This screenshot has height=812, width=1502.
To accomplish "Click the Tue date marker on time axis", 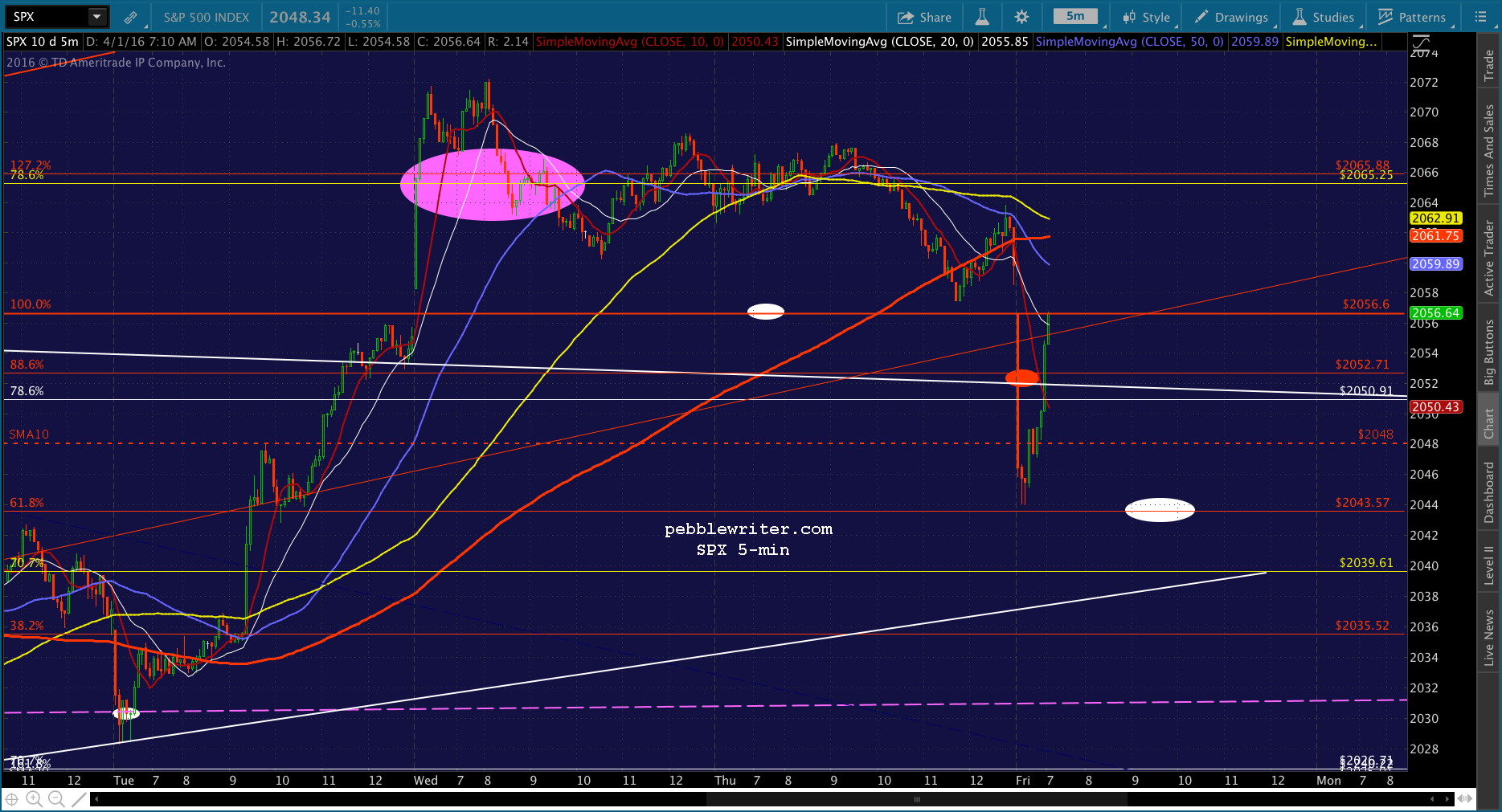I will tap(124, 781).
